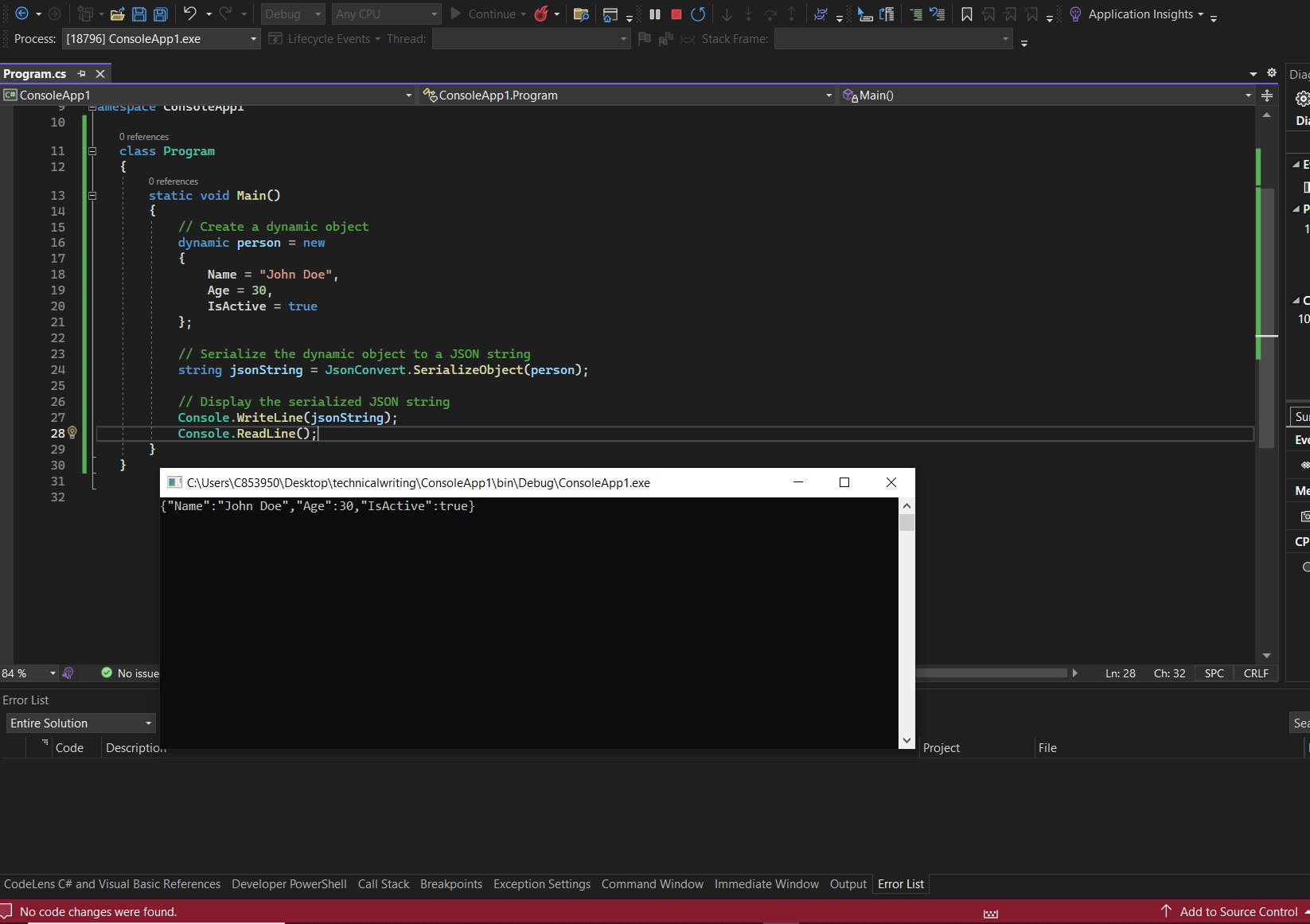Viewport: 1310px width, 924px height.
Task: Click the Restart debugging icon
Action: pos(698,14)
